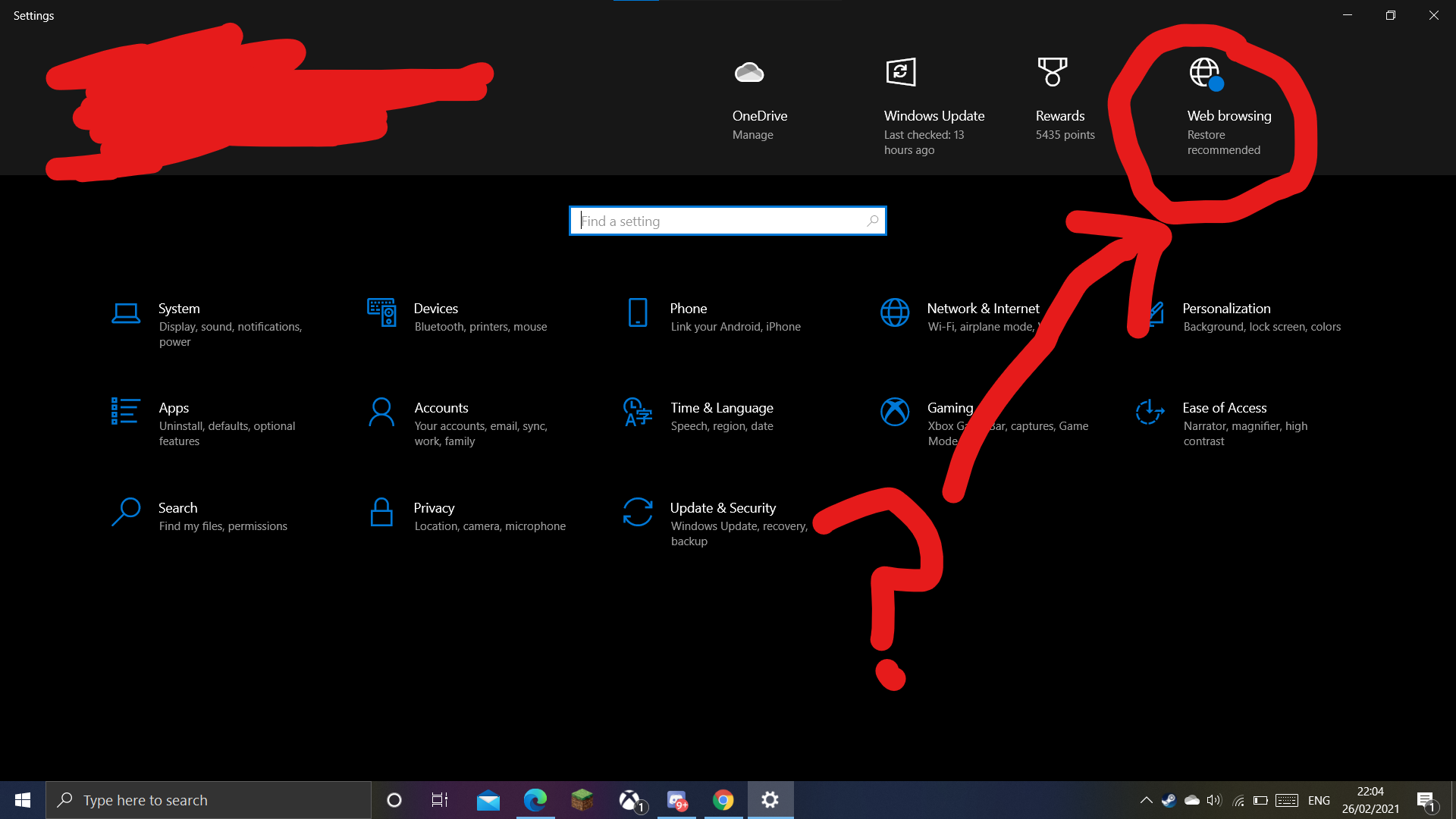Open the notification center icon
Image resolution: width=1456 pixels, height=819 pixels.
(1426, 801)
